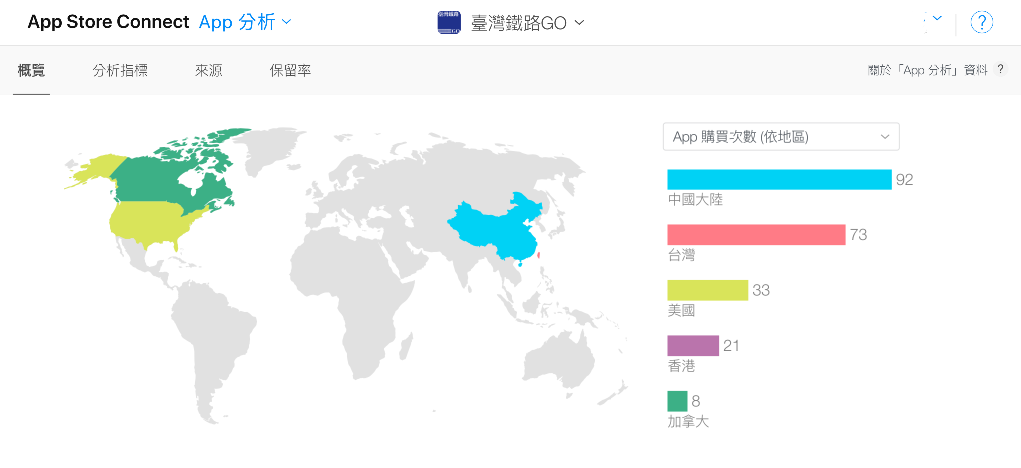This screenshot has height=468, width=1021.
Task: Click the purple 香港 bar
Action: click(693, 346)
